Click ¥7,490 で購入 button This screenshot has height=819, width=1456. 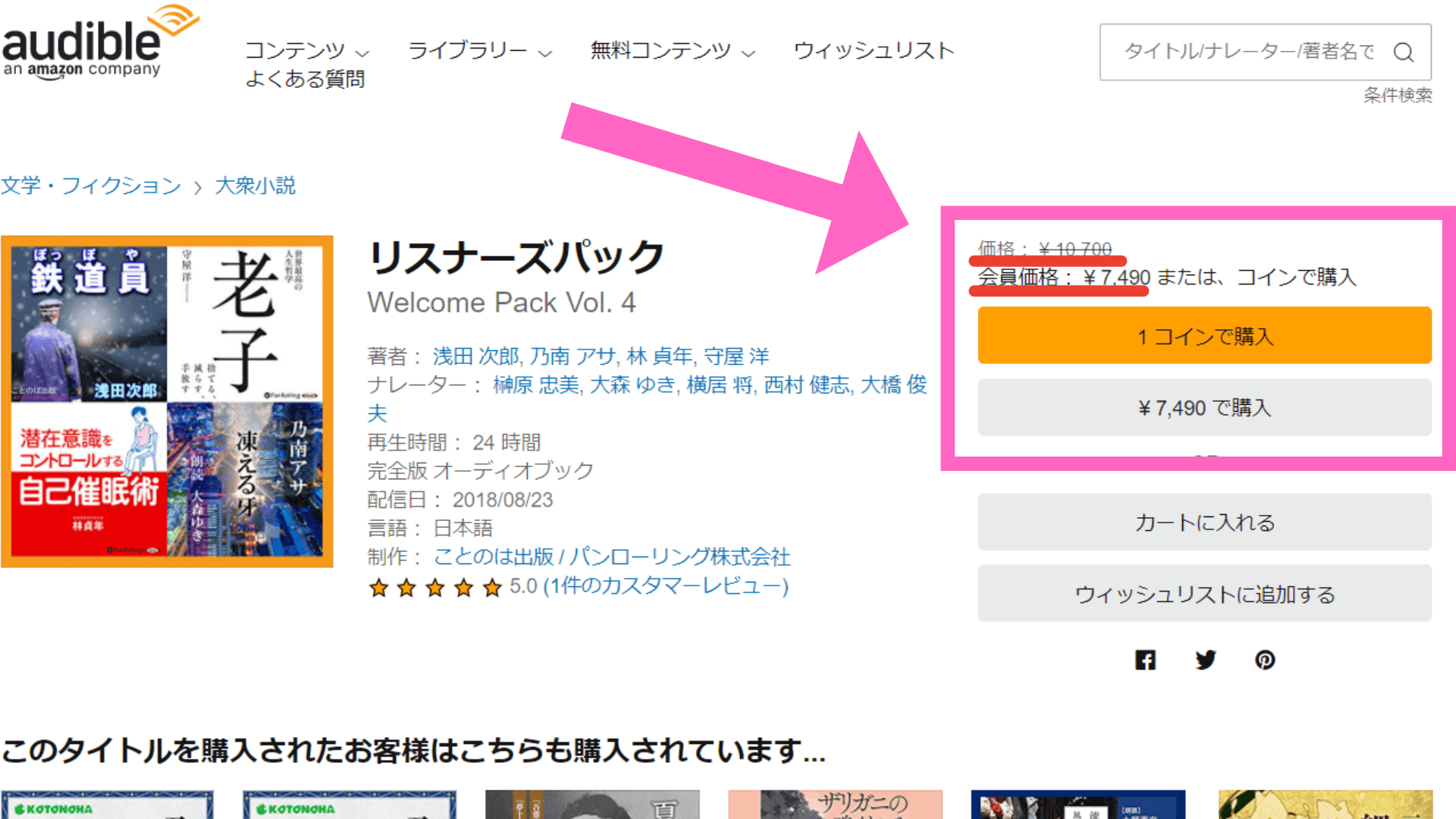[1204, 407]
